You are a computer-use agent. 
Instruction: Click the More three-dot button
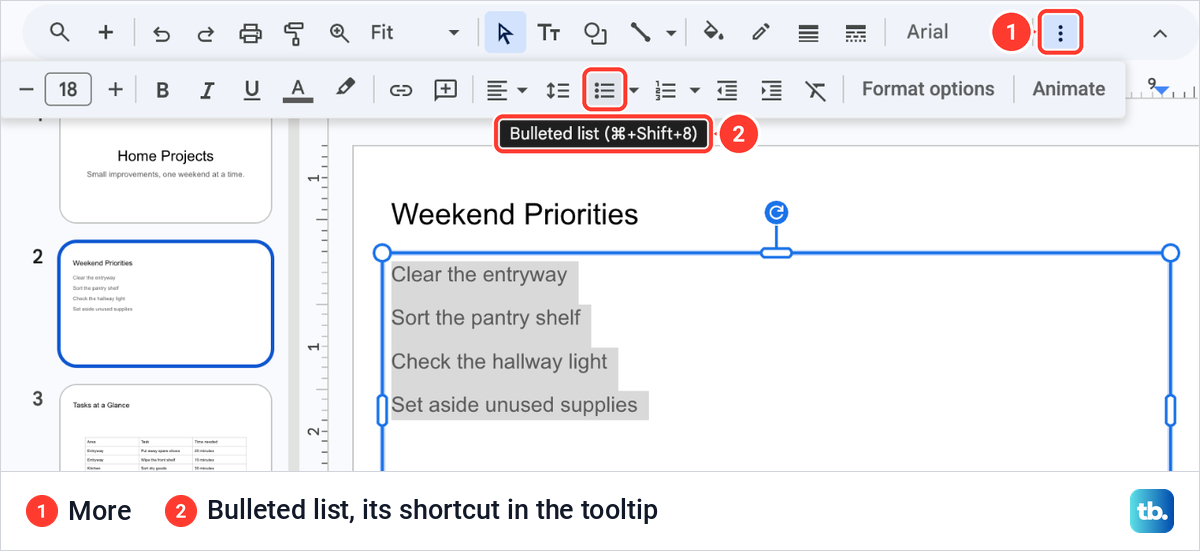[1061, 33]
